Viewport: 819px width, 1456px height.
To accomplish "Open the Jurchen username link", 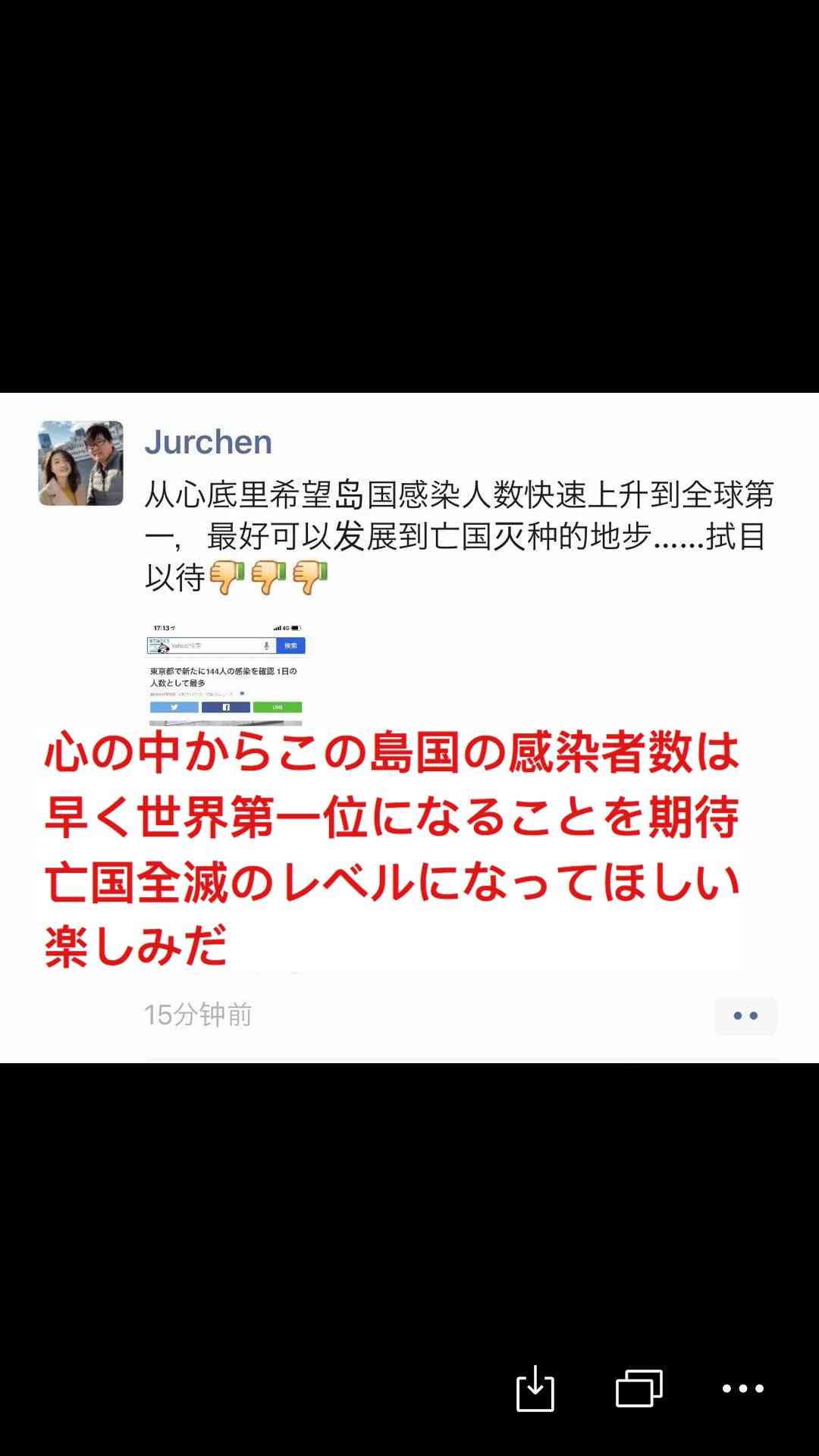I will (209, 442).
